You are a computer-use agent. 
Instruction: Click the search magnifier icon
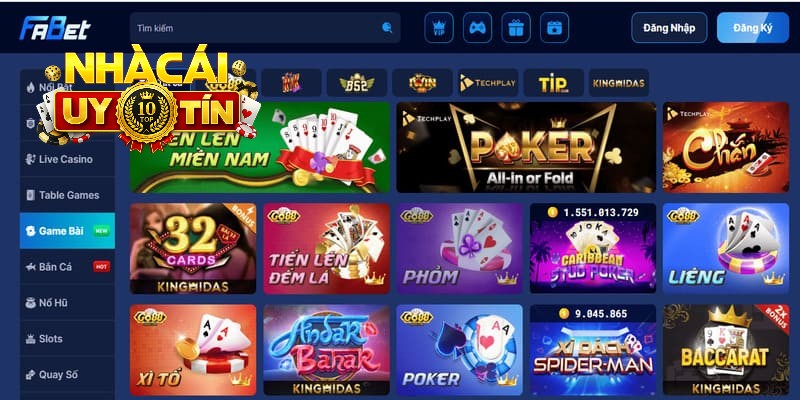pyautogui.click(x=387, y=28)
